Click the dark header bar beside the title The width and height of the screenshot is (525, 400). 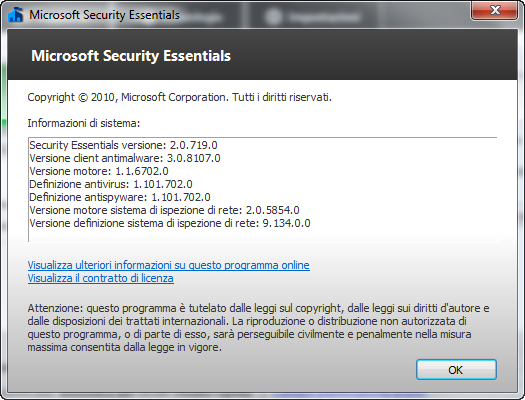[372, 55]
